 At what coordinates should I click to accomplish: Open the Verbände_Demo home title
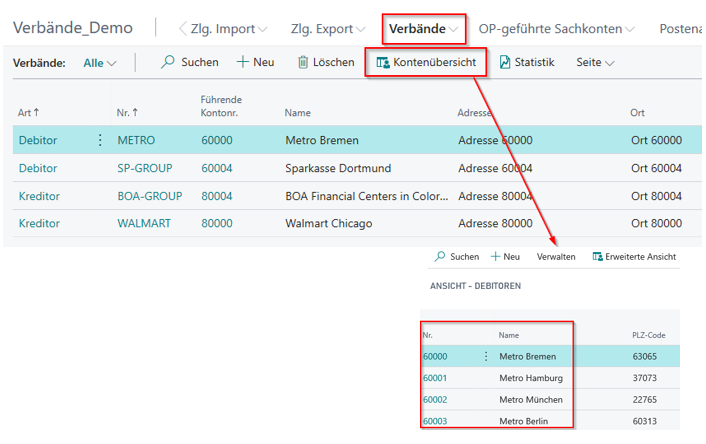coord(72,28)
